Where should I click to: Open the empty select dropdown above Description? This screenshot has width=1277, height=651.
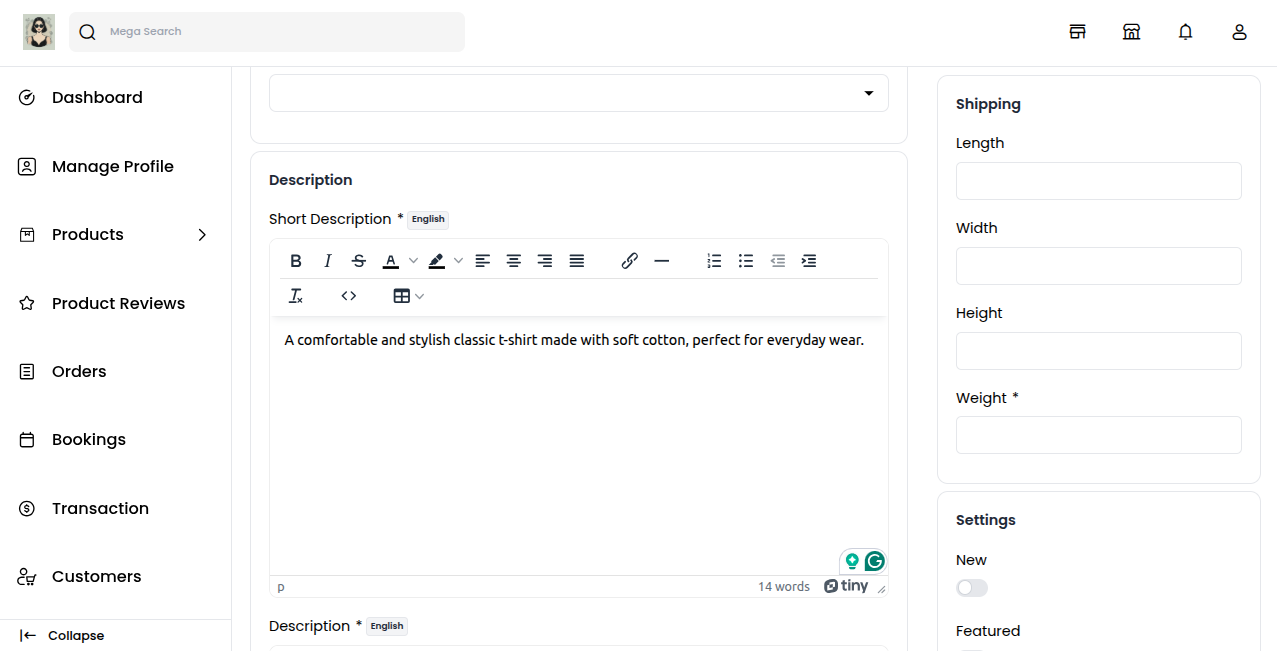[578, 93]
